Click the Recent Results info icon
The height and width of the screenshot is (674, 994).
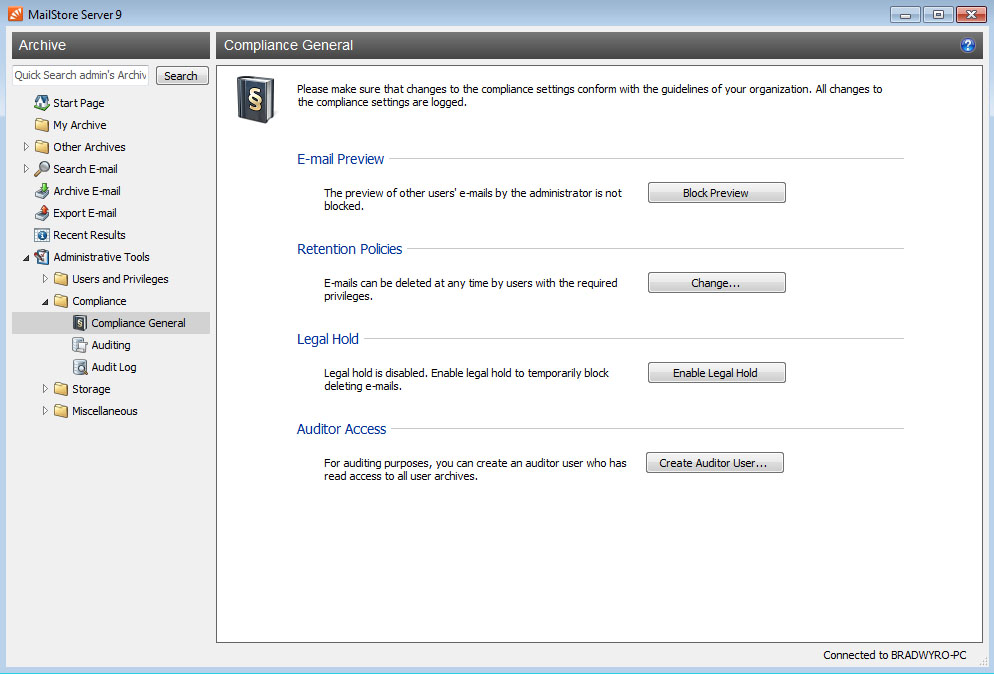42,235
